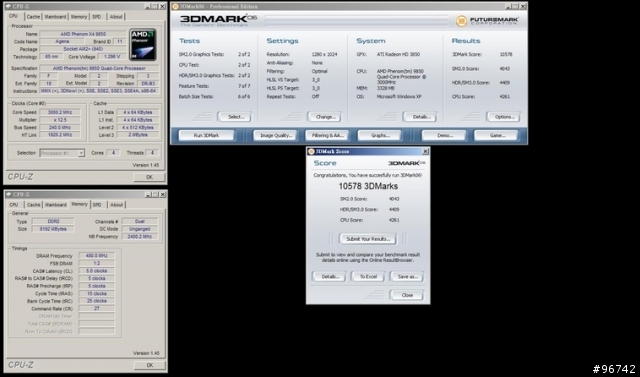
Task: Open system Details... in main 3DMark window
Action: [x=420, y=117]
